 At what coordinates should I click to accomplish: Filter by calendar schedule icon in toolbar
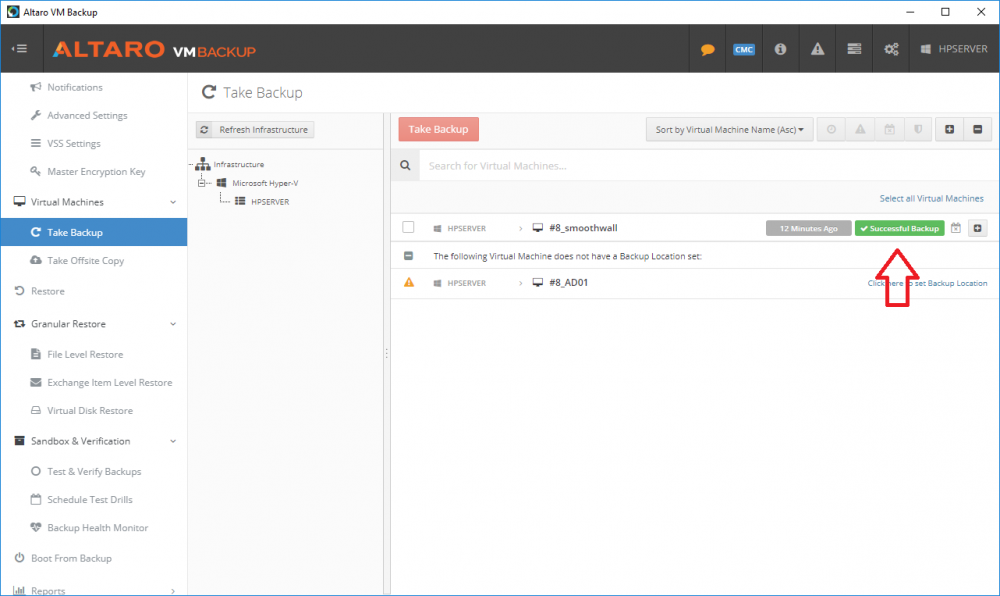889,129
